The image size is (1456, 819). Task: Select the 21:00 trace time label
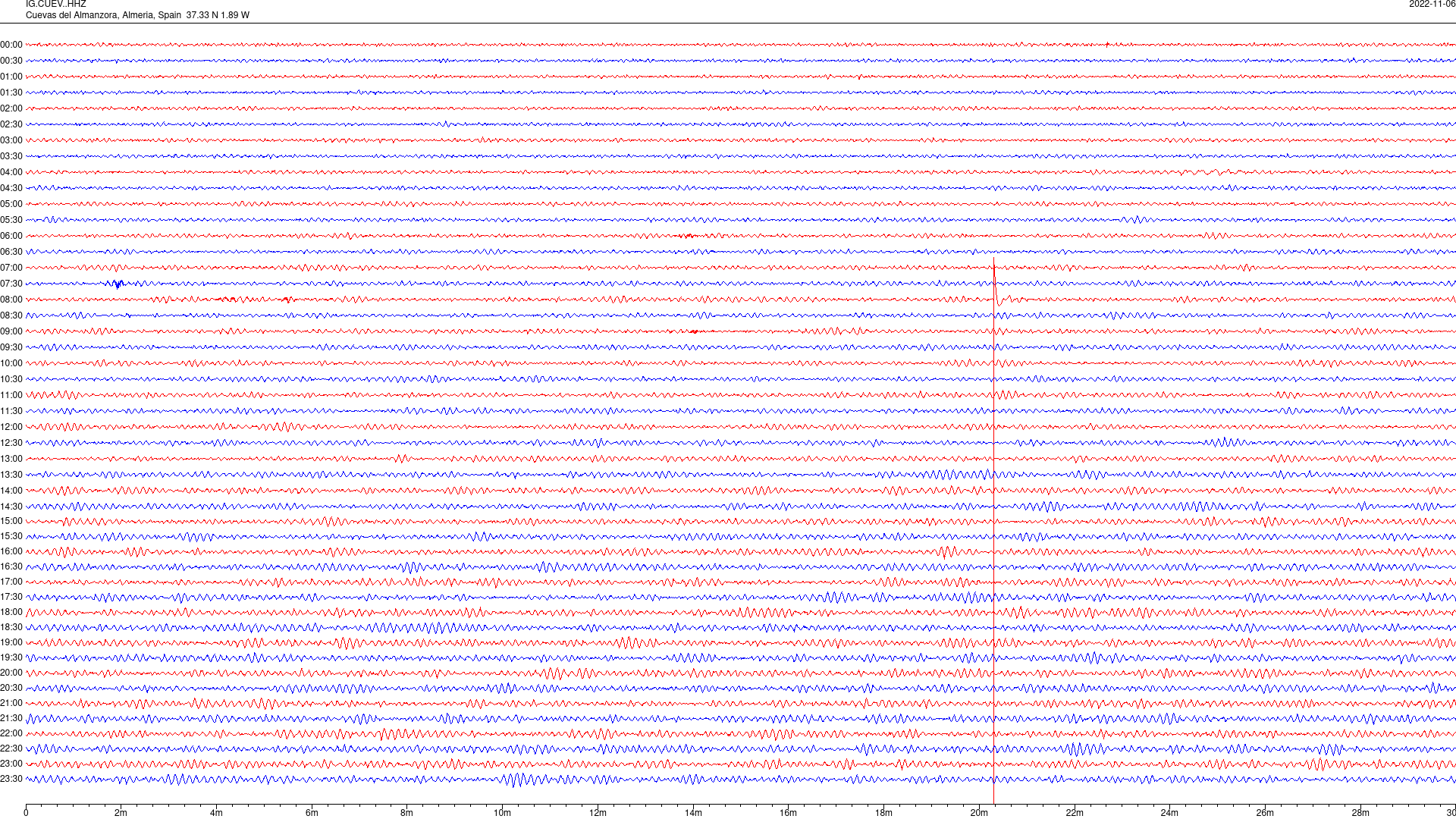(11, 703)
